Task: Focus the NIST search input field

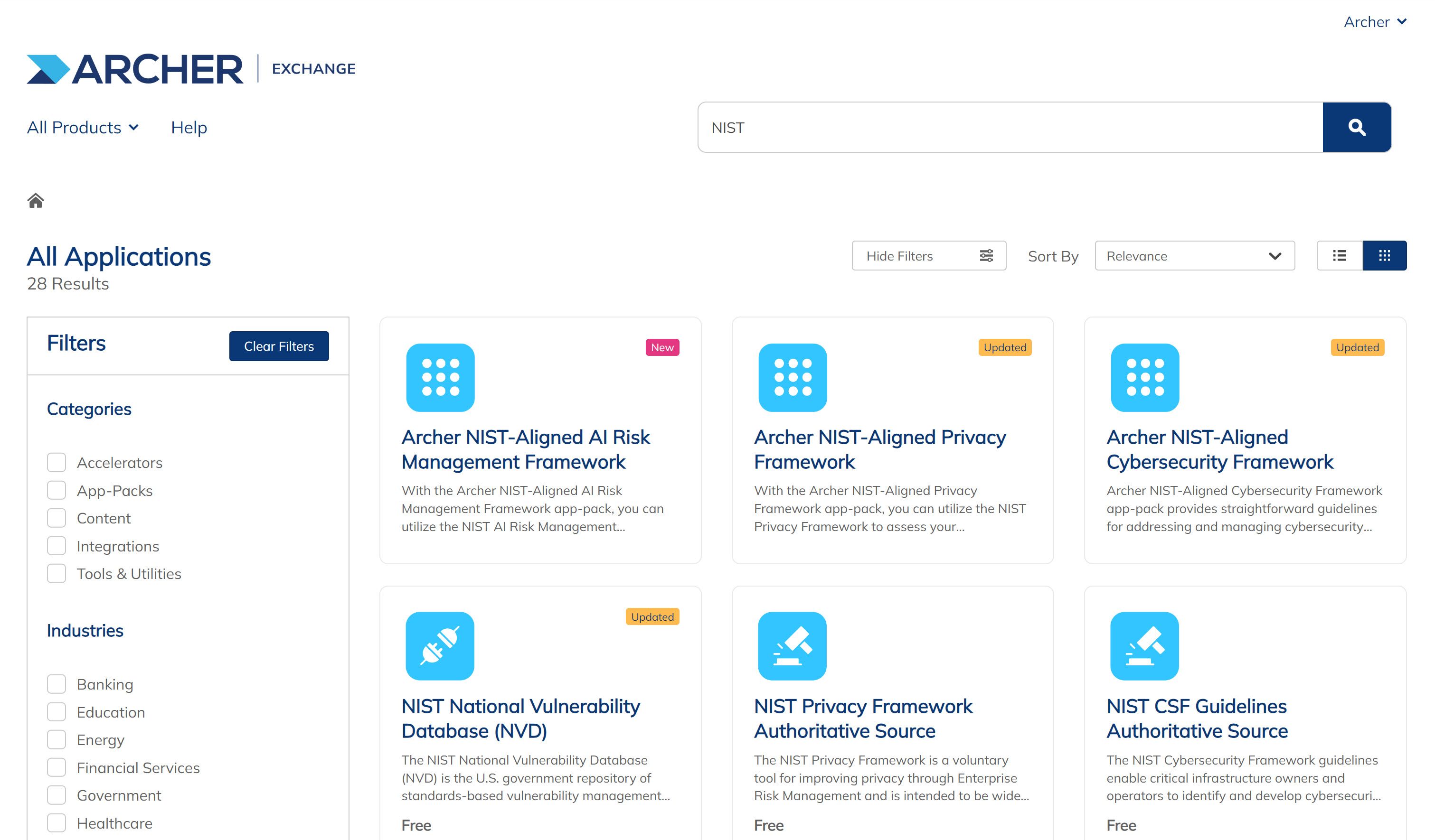Action: [x=1010, y=127]
